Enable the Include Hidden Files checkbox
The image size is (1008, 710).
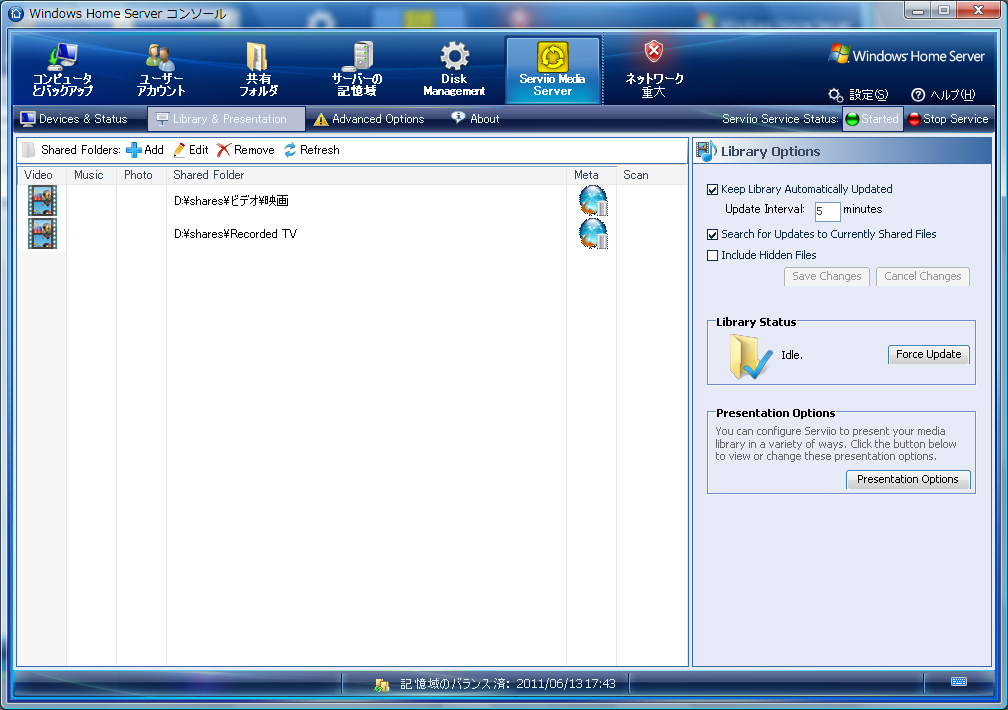(x=713, y=255)
